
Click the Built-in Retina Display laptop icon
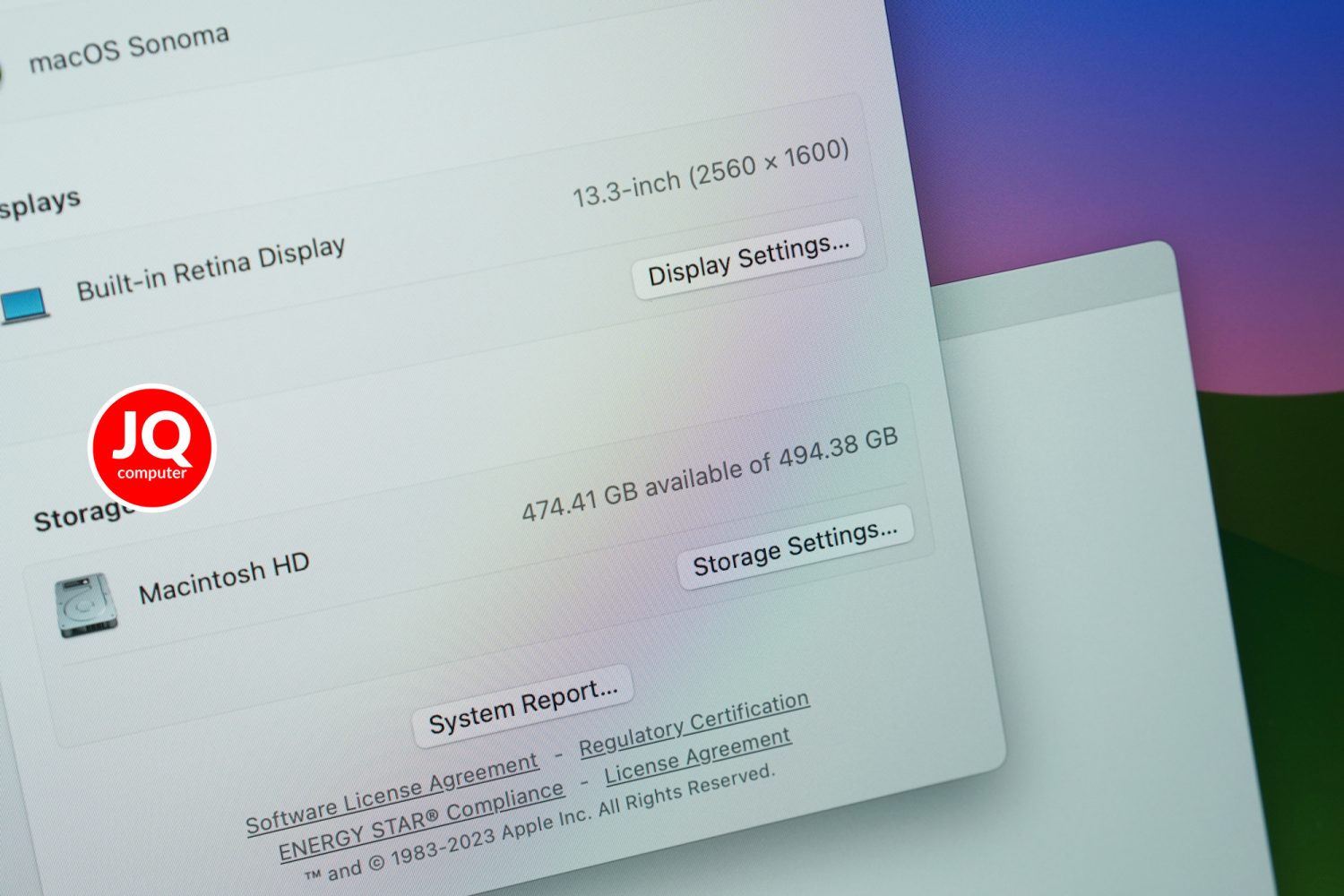point(24,306)
